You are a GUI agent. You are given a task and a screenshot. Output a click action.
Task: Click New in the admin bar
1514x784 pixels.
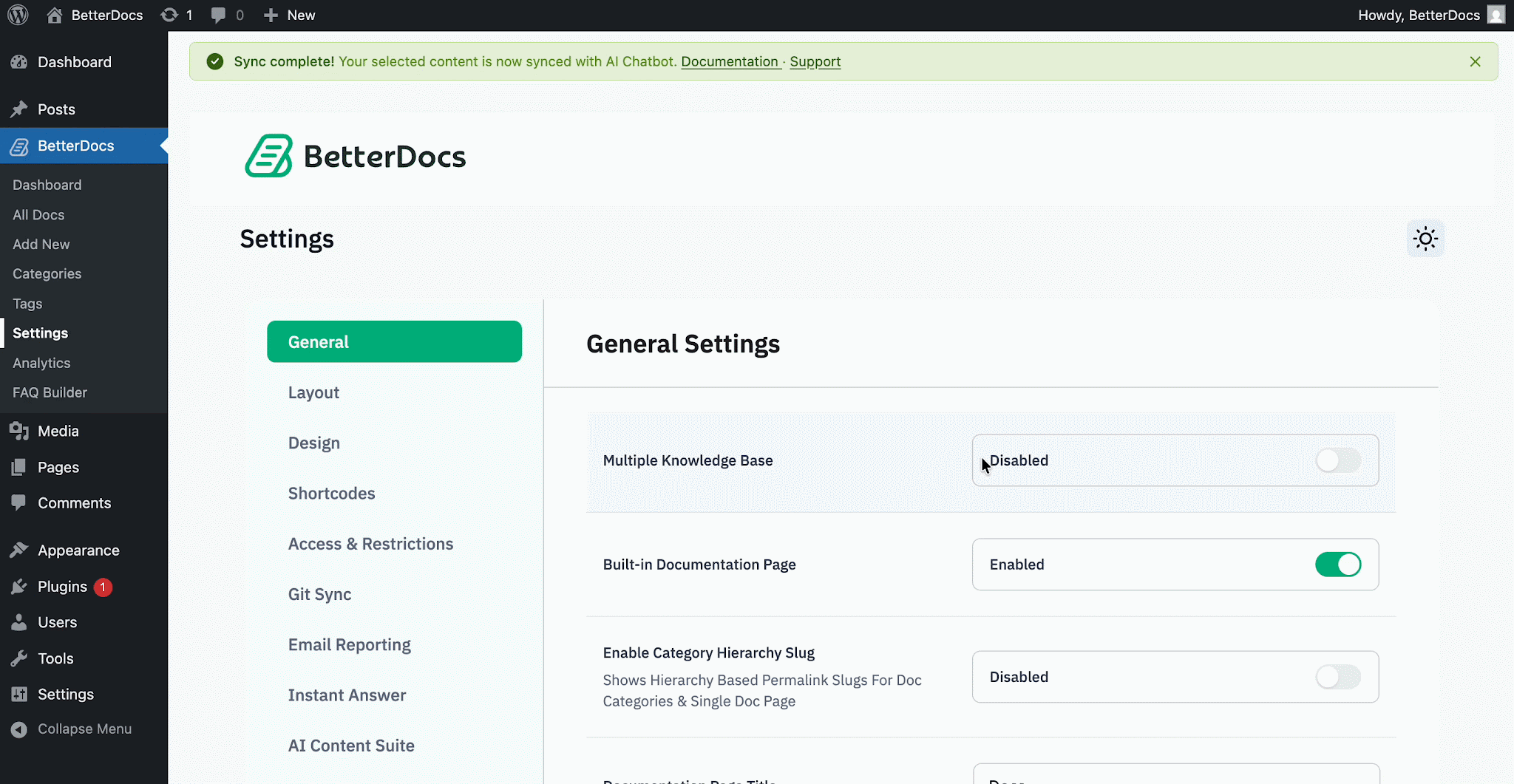point(301,15)
